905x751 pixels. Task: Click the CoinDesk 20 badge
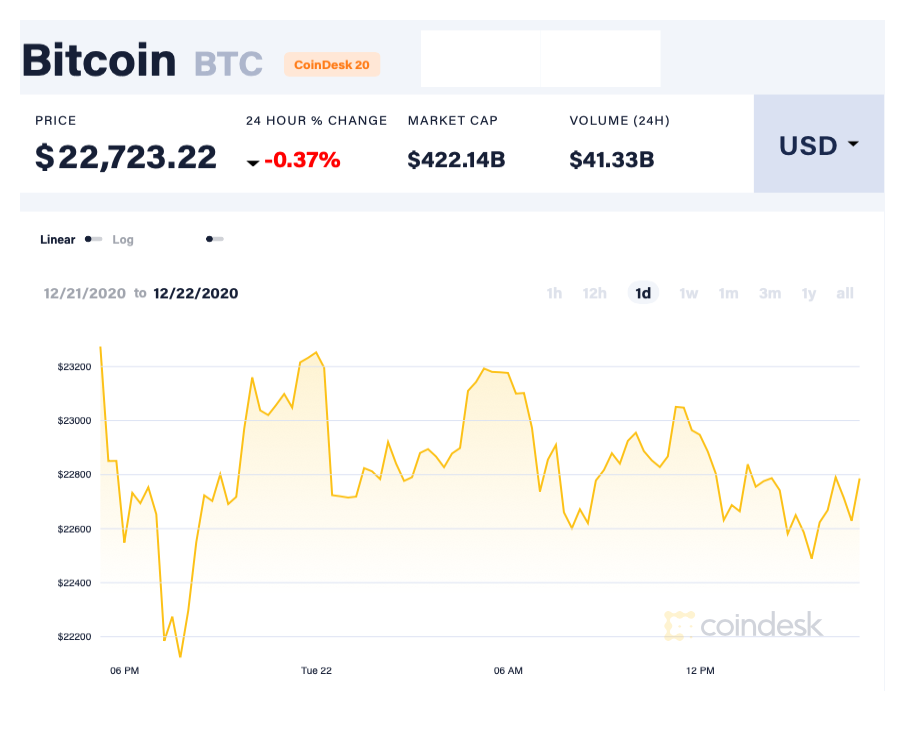click(x=331, y=64)
